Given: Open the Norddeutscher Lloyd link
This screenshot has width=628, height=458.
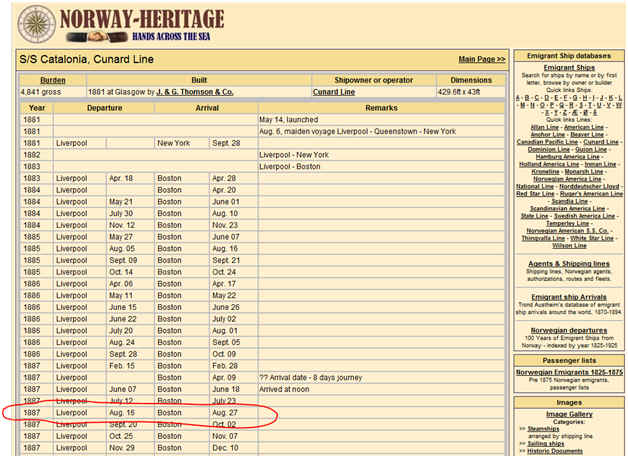Looking at the screenshot, I should pos(589,186).
